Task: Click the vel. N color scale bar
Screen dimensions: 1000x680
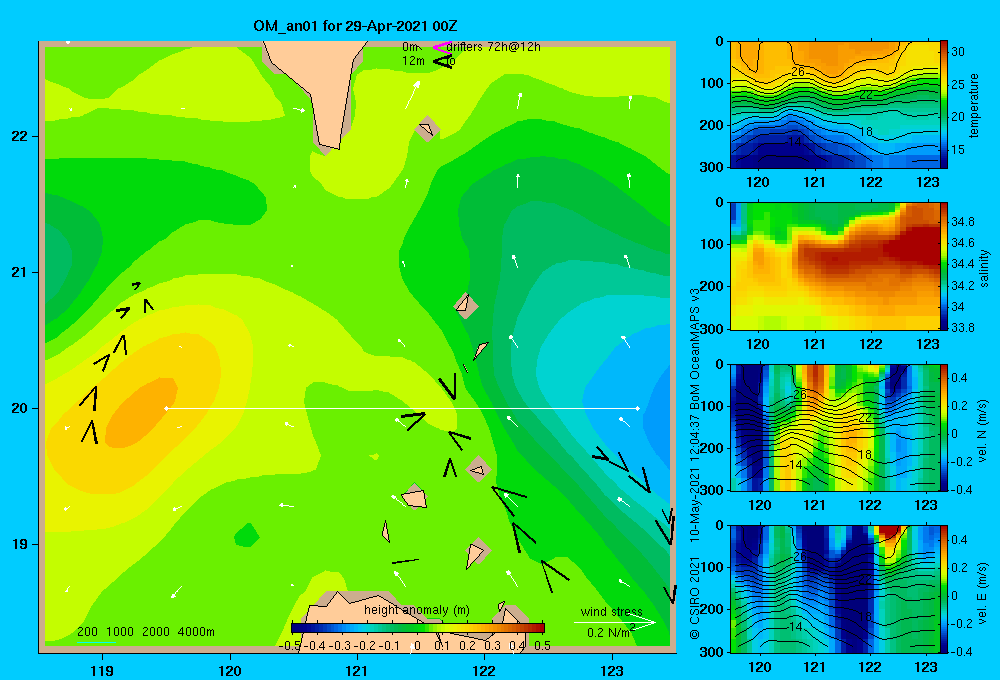Action: pos(944,427)
